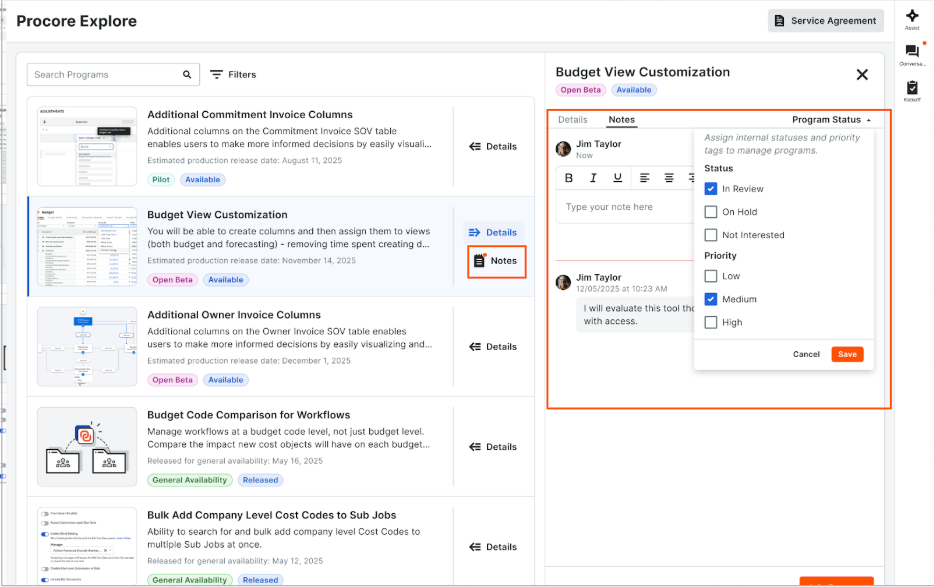
Task: Toggle italic formatting in note editor
Action: point(593,178)
